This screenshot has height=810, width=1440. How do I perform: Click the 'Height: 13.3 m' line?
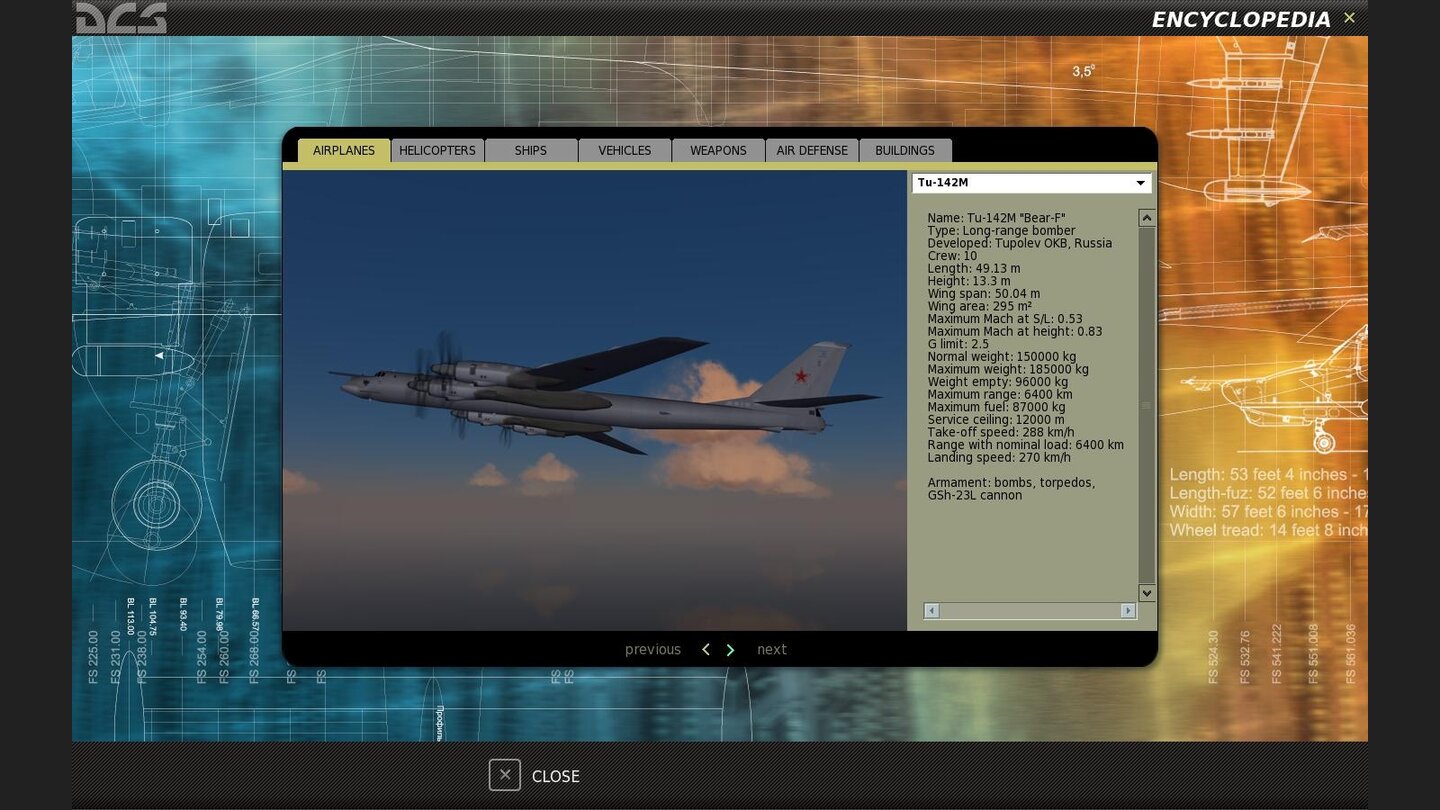(969, 281)
